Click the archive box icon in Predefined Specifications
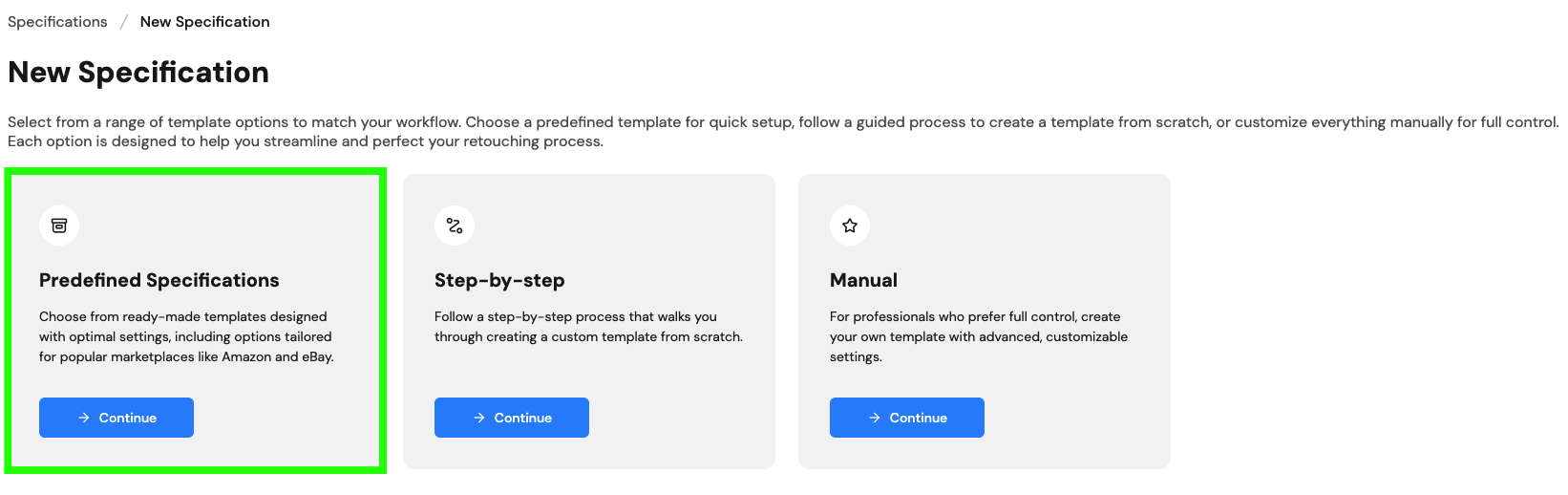This screenshot has height=495, width=1568. 59,226
